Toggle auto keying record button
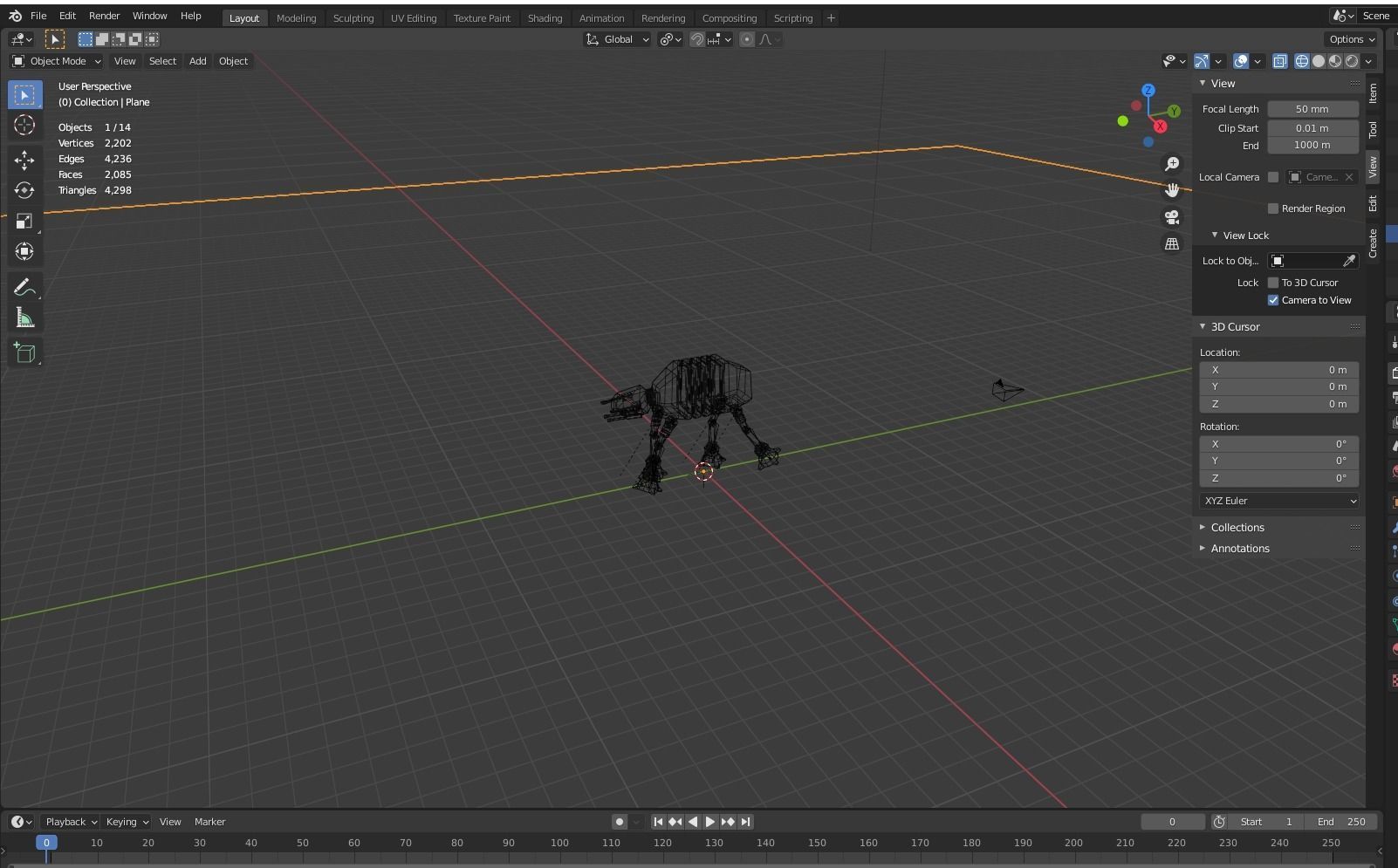 (x=620, y=822)
